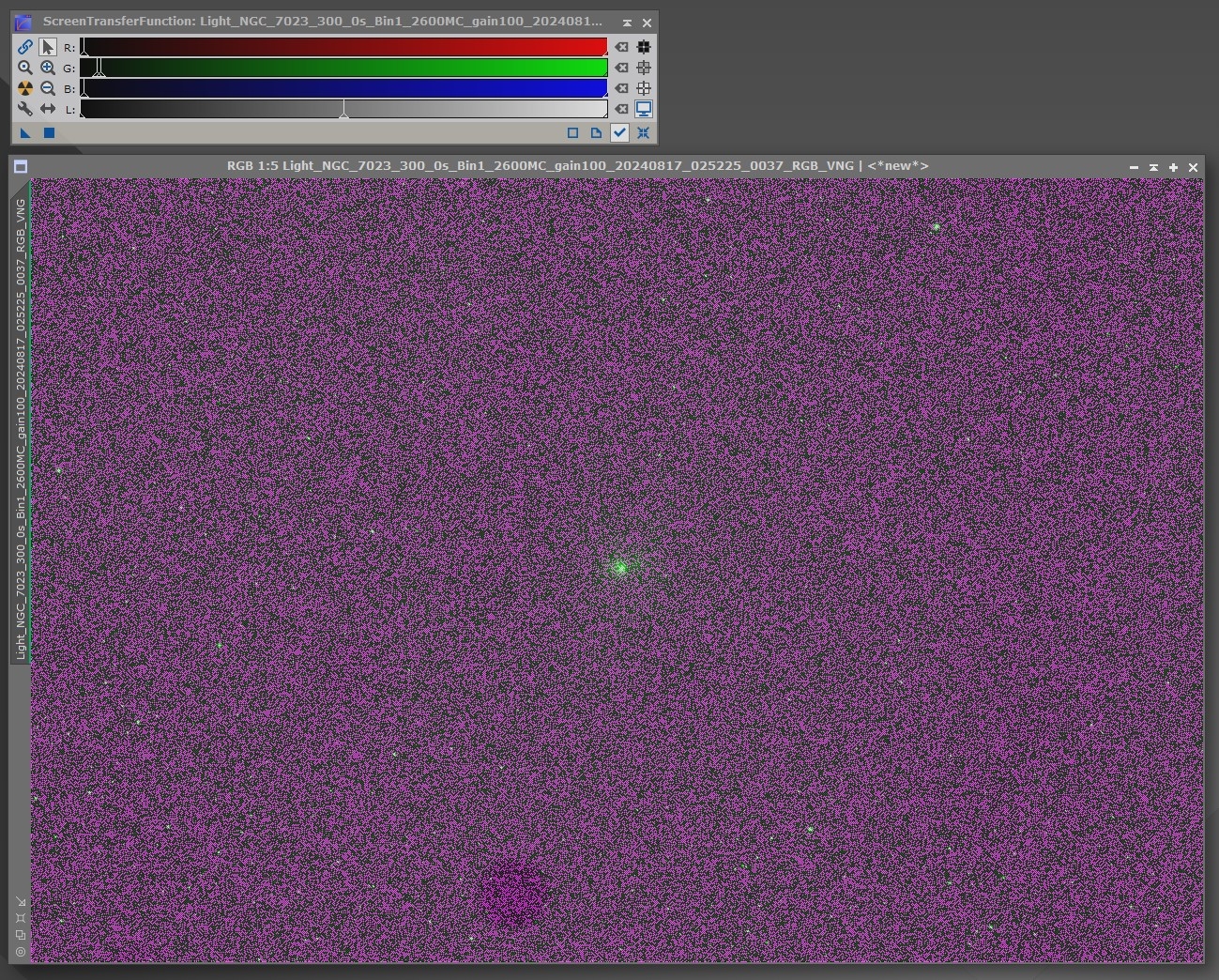This screenshot has height=980, width=1219.
Task: Close the RGB image window
Action: pos(1193,167)
